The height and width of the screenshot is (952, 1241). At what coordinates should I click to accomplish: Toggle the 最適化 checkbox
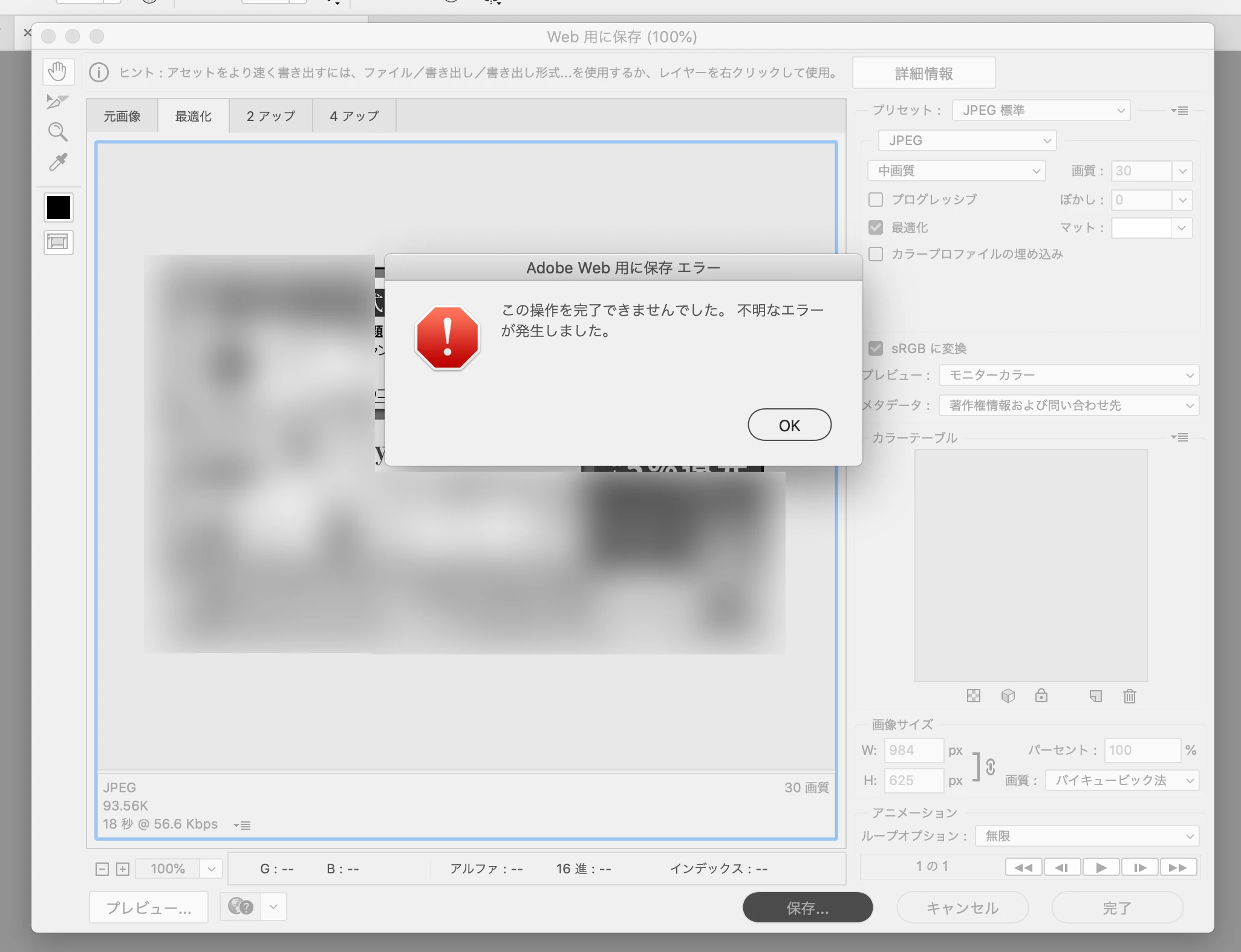tap(875, 227)
